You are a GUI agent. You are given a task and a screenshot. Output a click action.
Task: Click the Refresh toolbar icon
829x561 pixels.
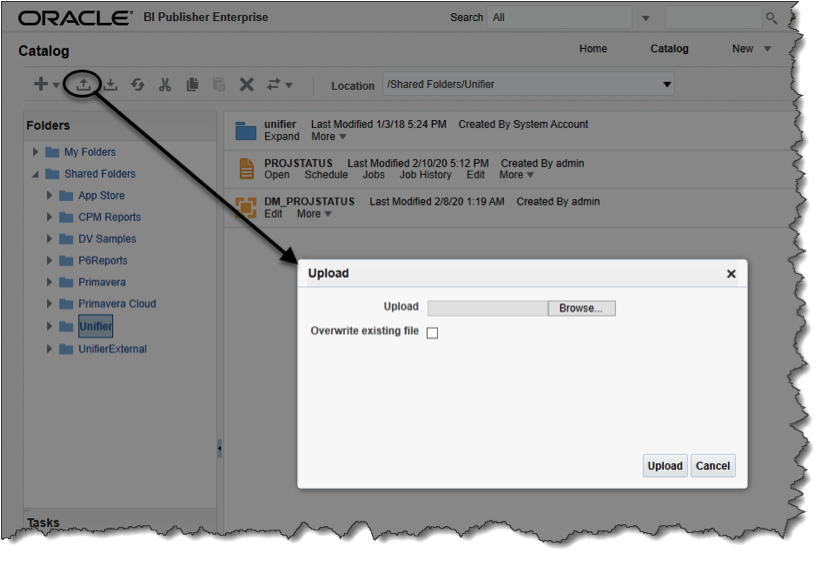tap(137, 85)
